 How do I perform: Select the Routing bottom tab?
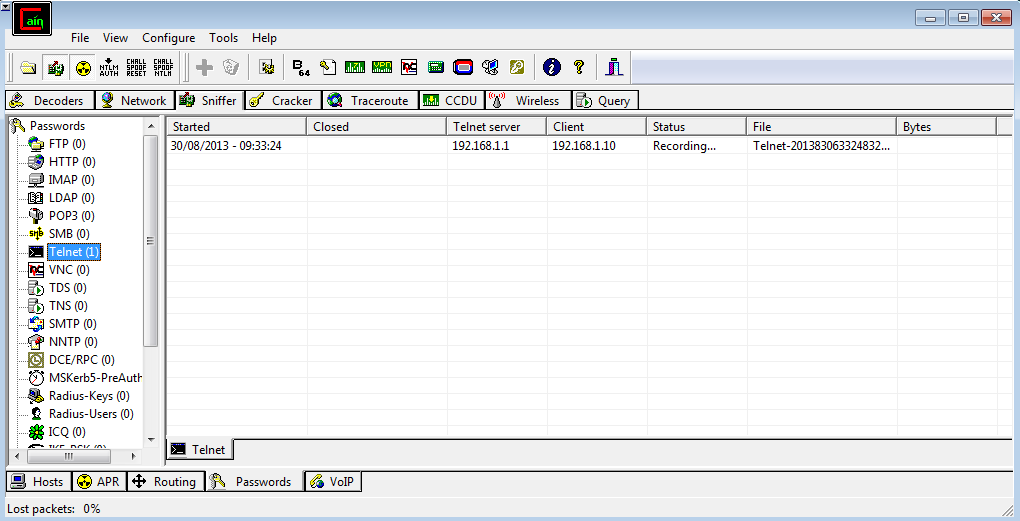pos(165,481)
